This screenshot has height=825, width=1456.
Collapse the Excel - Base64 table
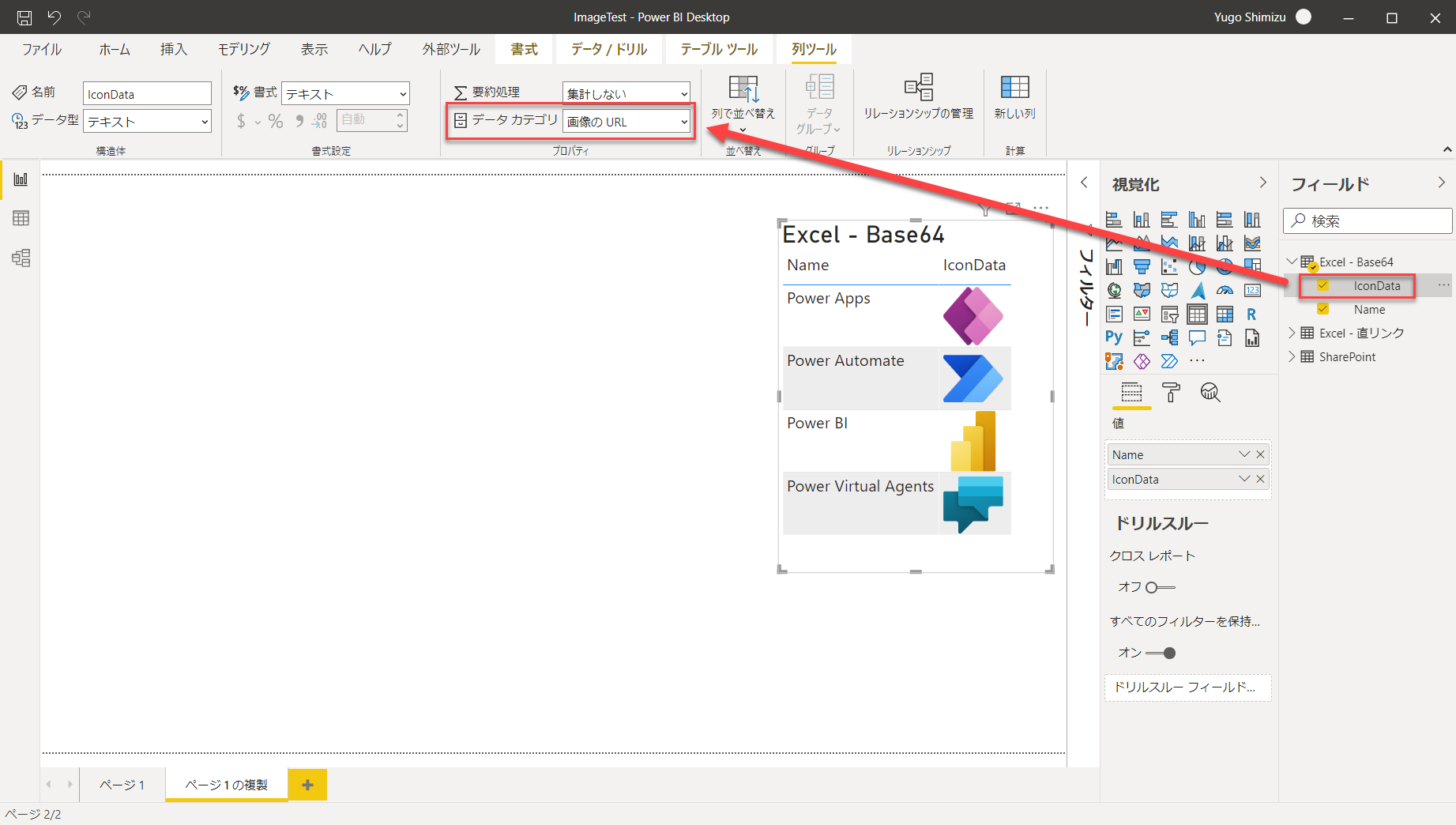[x=1292, y=262]
